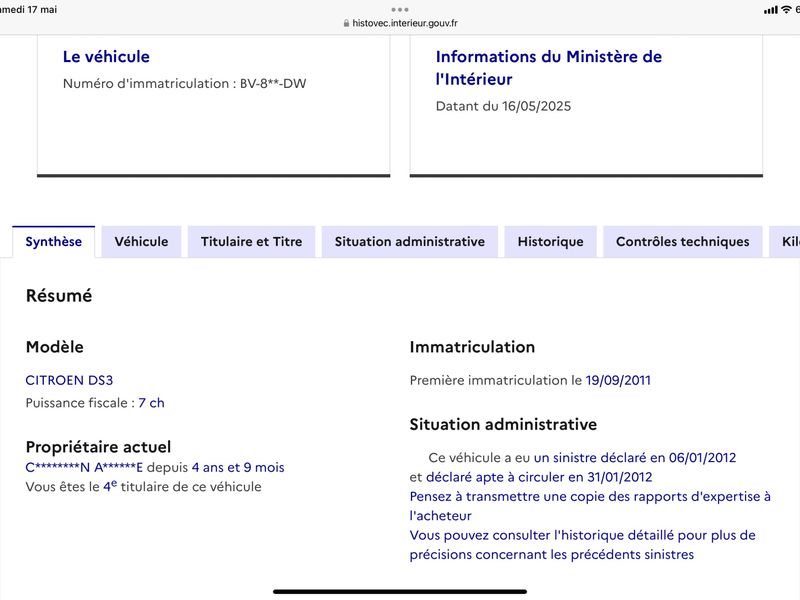Screen dimensions: 800x600
Task: Tap the cellular signal bars icon
Action: click(x=771, y=10)
